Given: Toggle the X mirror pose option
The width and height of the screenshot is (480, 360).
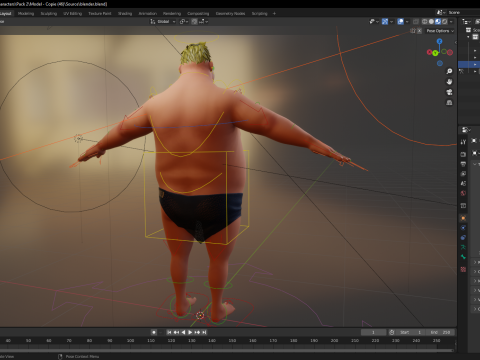Looking at the screenshot, I should point(419,31).
